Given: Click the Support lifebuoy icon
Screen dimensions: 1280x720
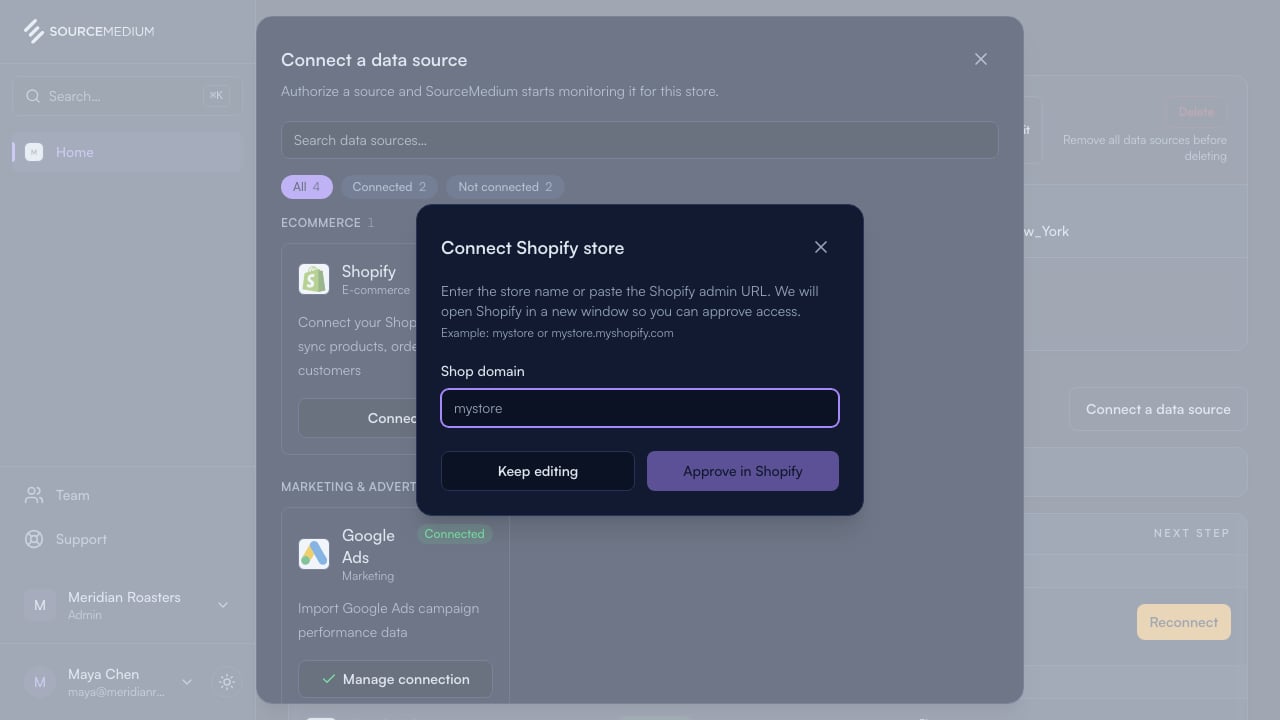Looking at the screenshot, I should [34, 539].
